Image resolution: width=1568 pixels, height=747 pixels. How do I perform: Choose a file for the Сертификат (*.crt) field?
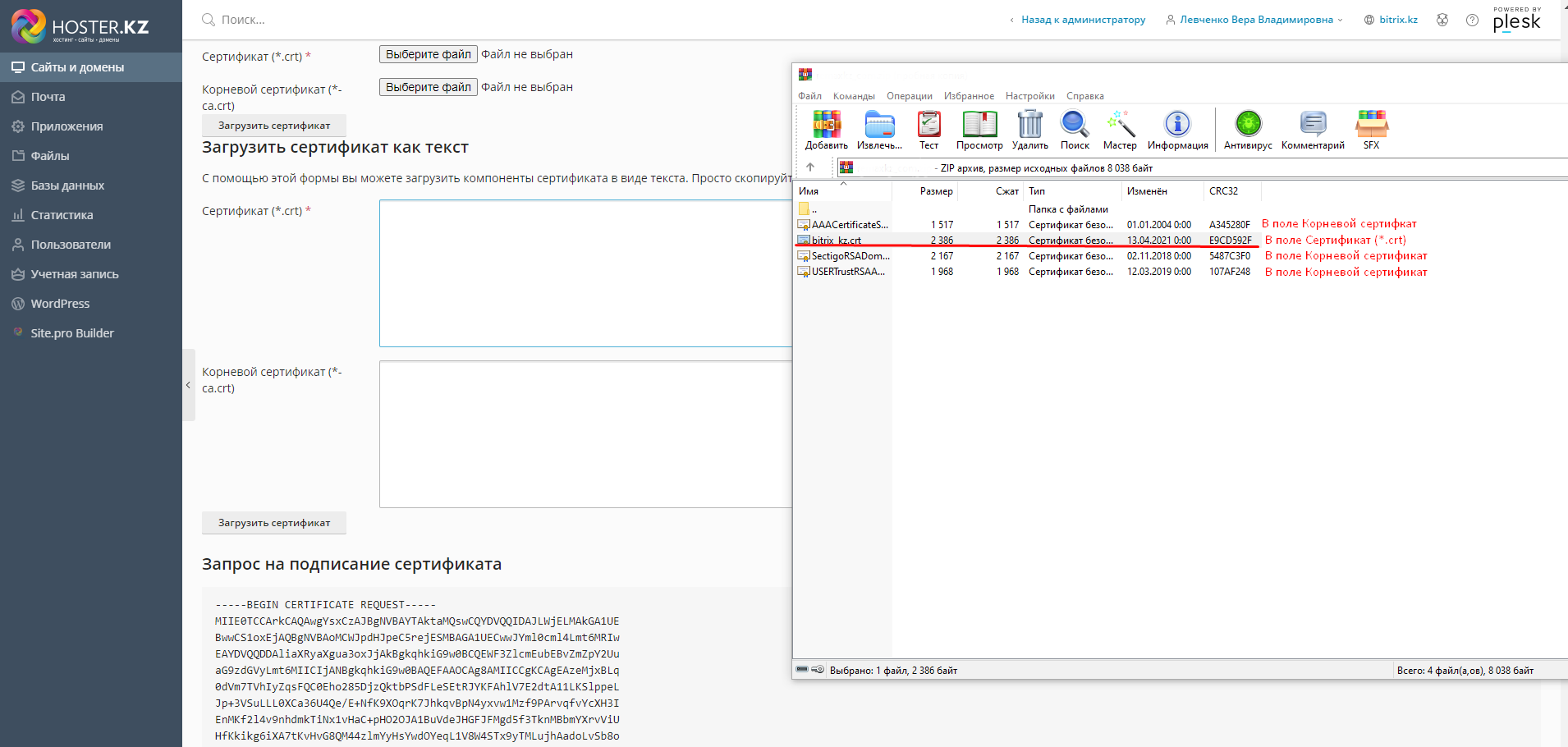pyautogui.click(x=428, y=54)
